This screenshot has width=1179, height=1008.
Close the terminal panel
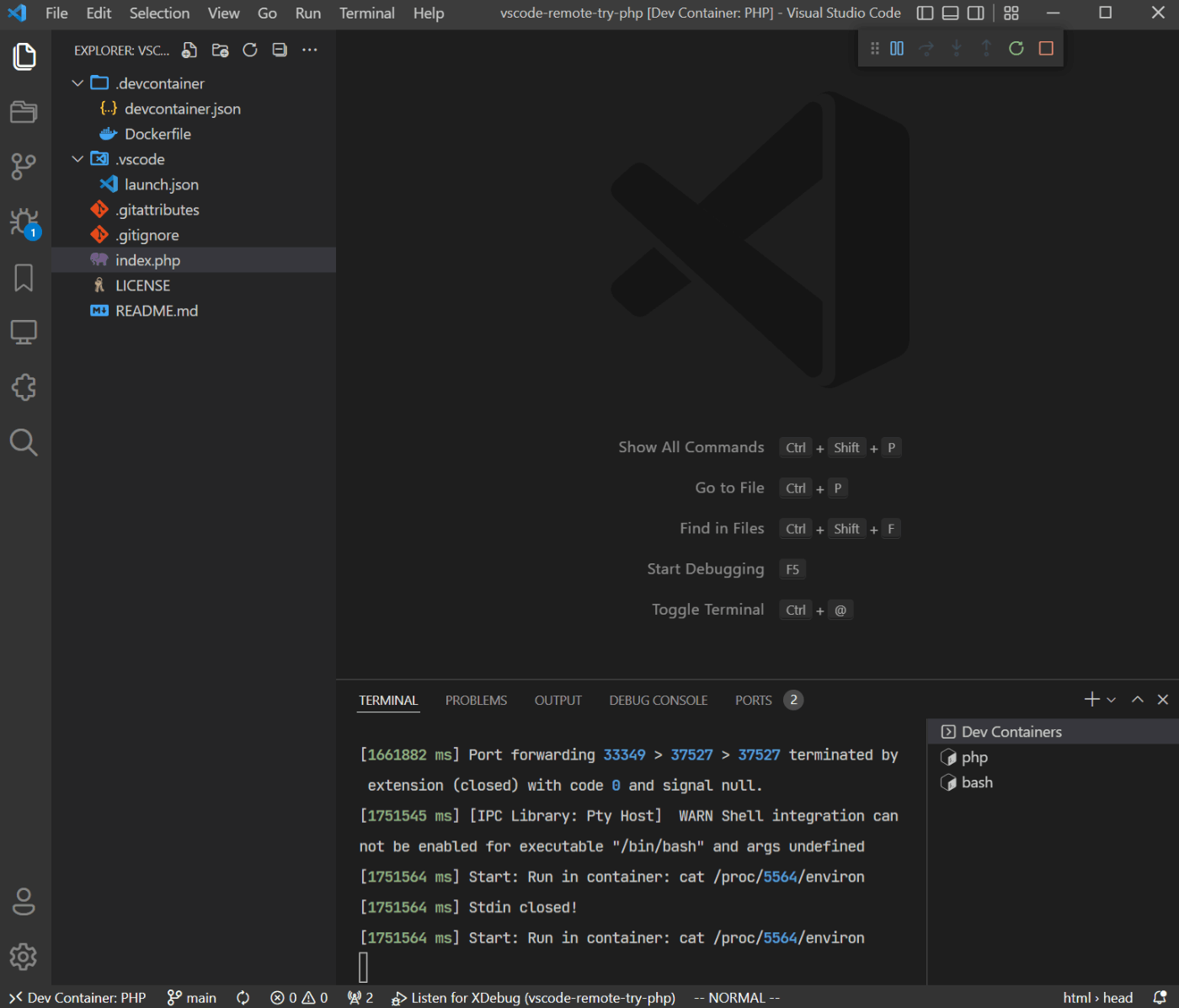coord(1163,700)
